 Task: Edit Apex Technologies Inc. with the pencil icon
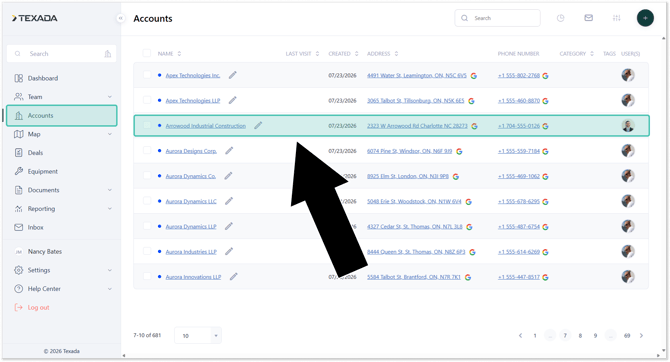[x=232, y=75]
